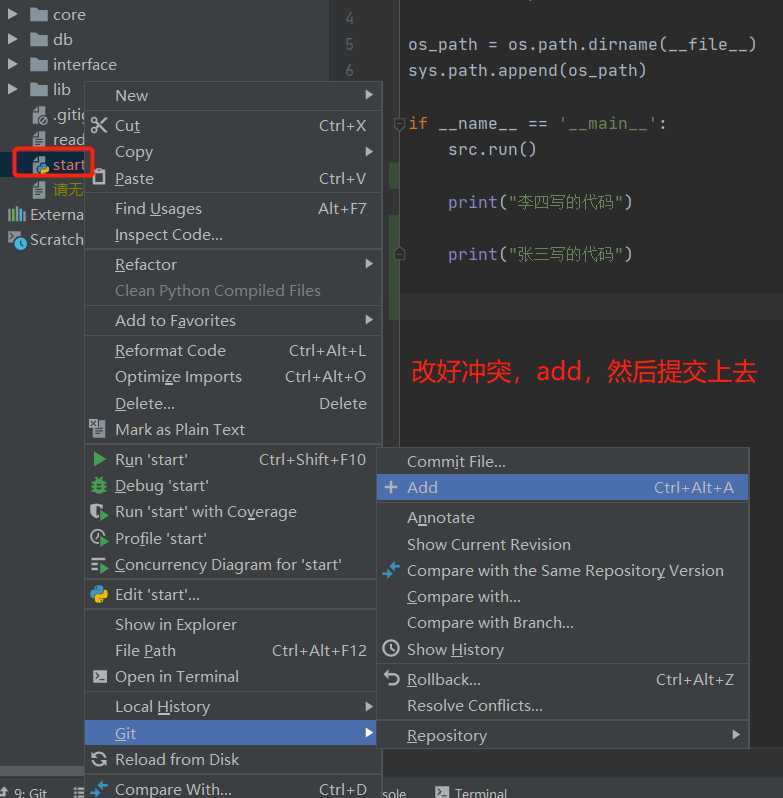Open the Terminal tab at bottom

[x=472, y=792]
